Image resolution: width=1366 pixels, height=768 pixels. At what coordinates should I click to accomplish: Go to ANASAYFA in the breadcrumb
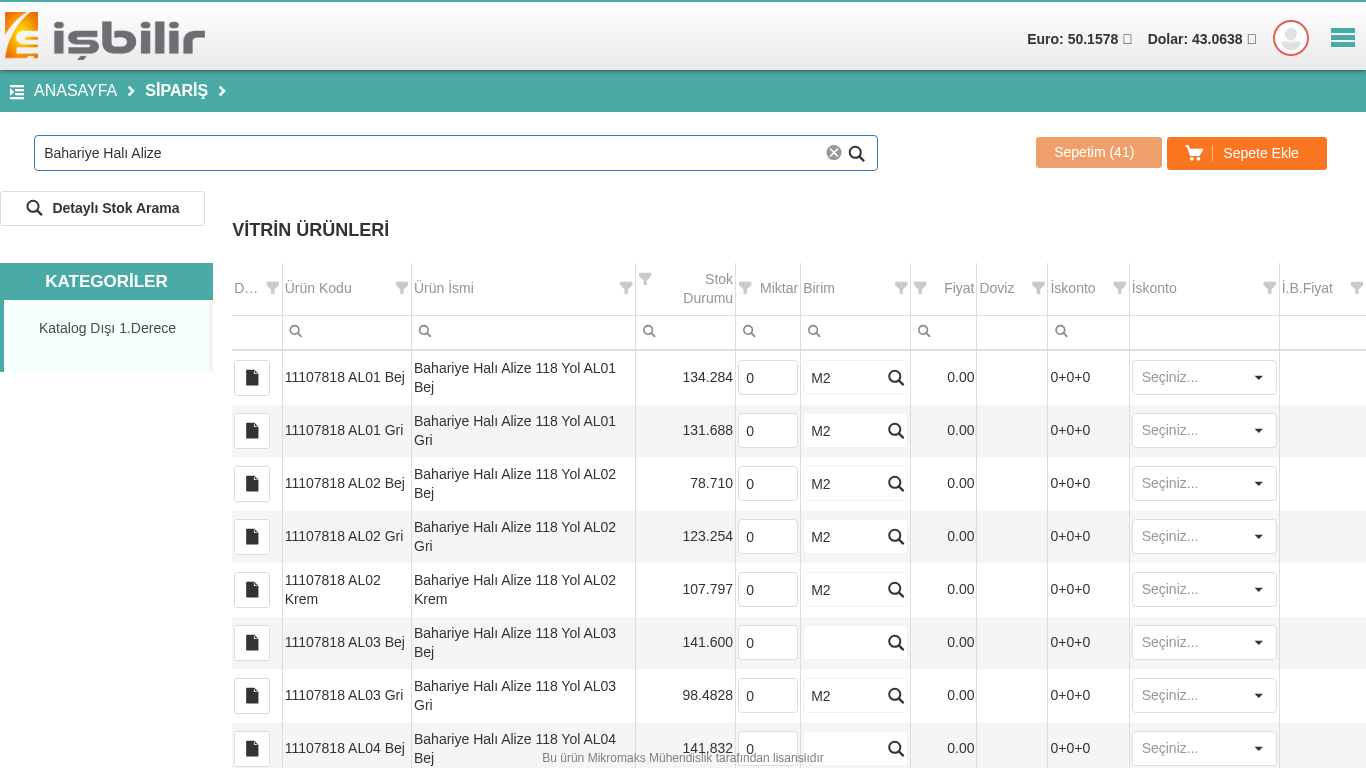coord(75,91)
